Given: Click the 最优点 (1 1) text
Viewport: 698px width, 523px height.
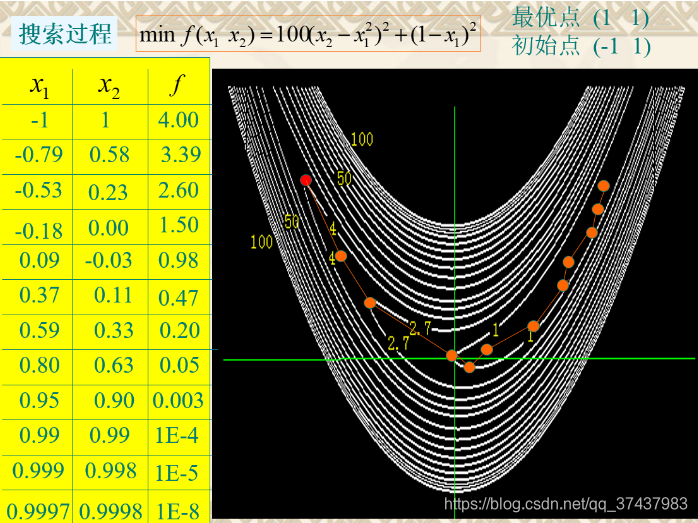Looking at the screenshot, I should 580,17.
